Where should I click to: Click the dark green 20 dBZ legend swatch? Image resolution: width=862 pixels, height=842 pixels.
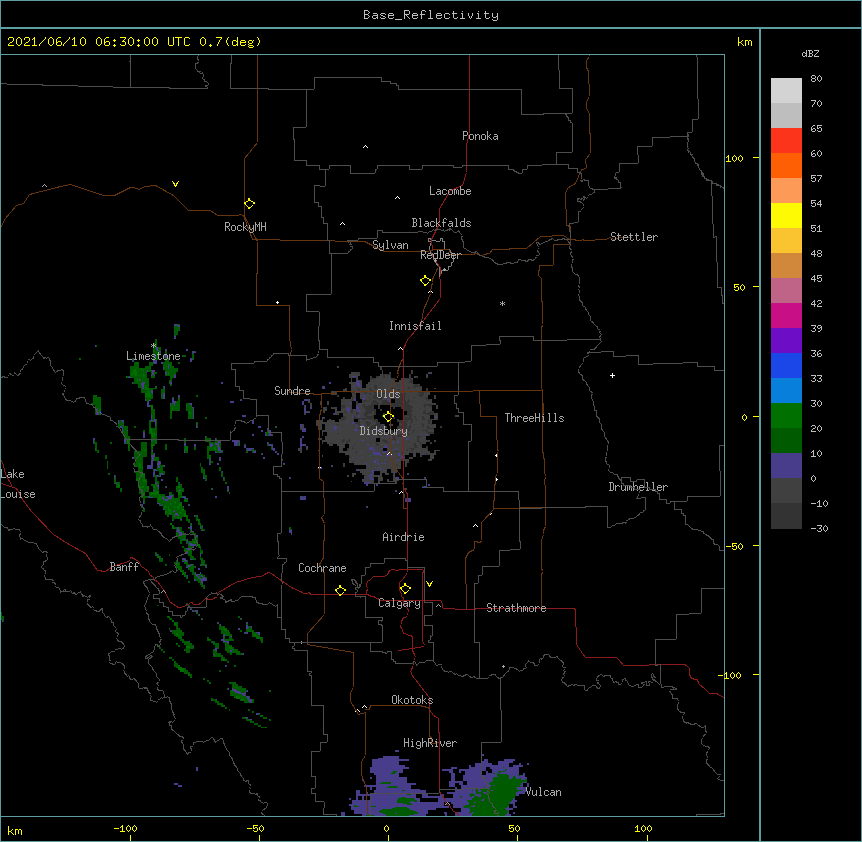click(786, 440)
